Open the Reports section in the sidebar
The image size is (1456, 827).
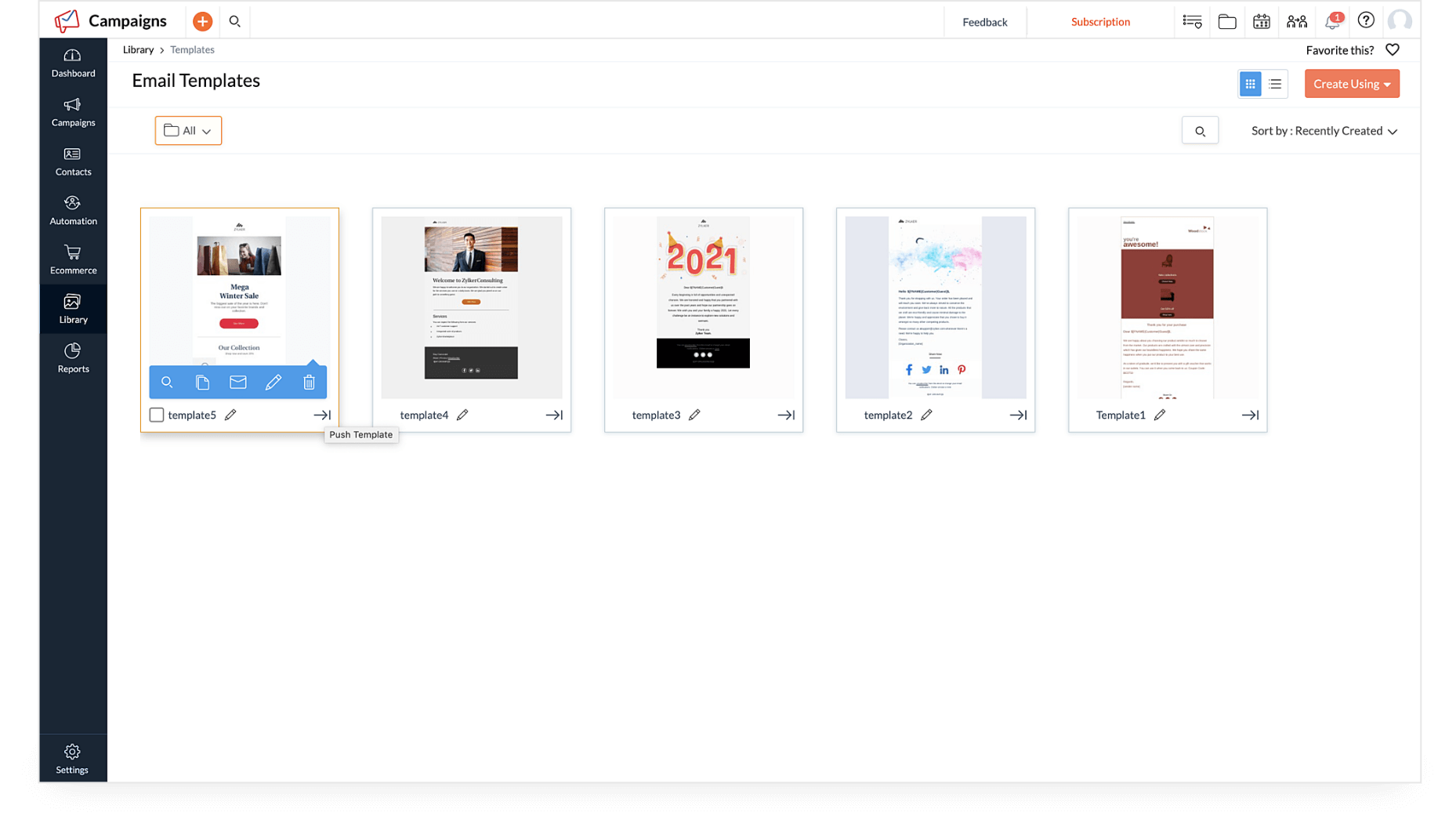tap(72, 357)
